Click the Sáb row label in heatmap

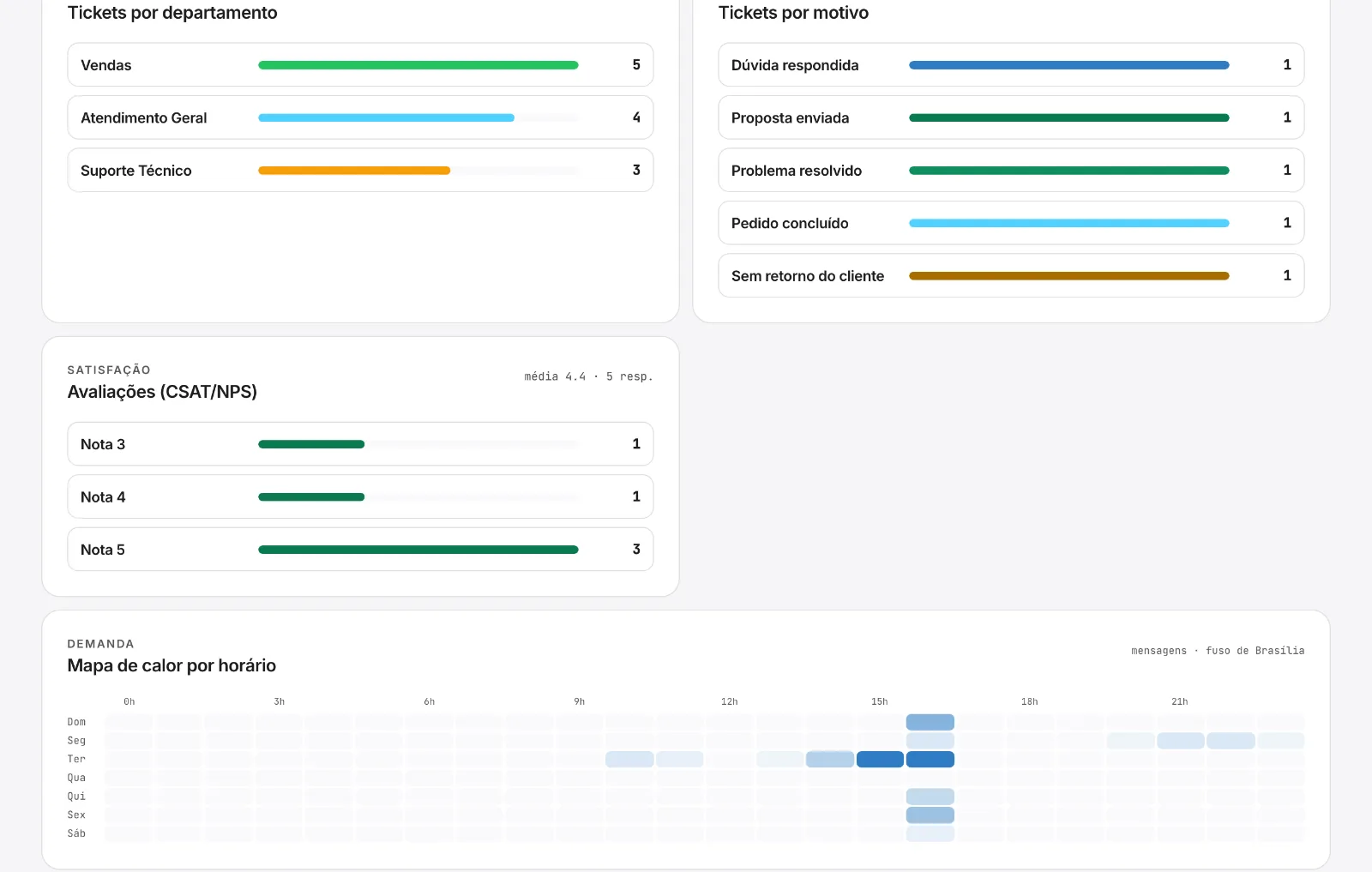(x=76, y=833)
